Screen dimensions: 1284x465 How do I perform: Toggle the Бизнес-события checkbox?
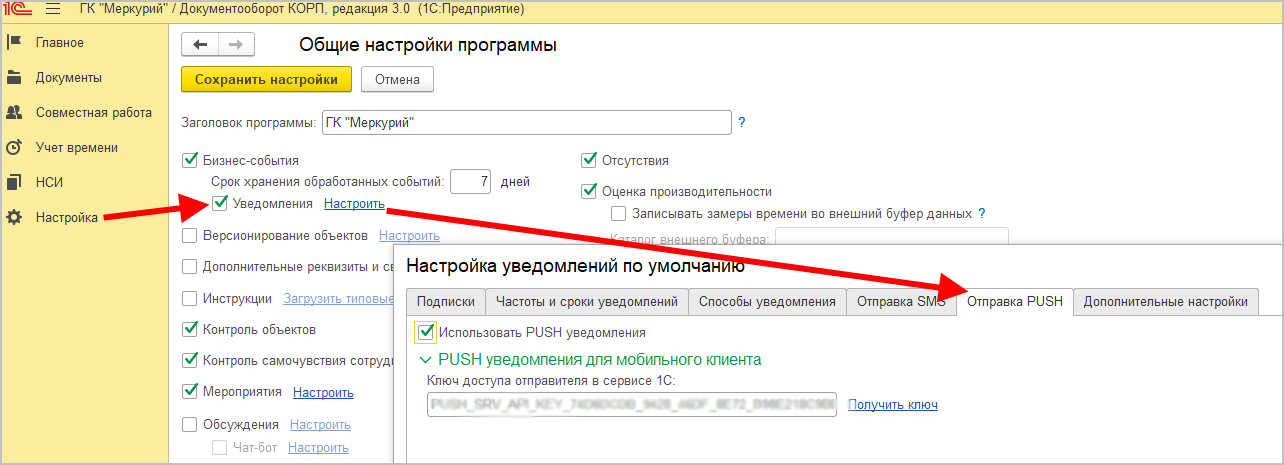(x=190, y=160)
